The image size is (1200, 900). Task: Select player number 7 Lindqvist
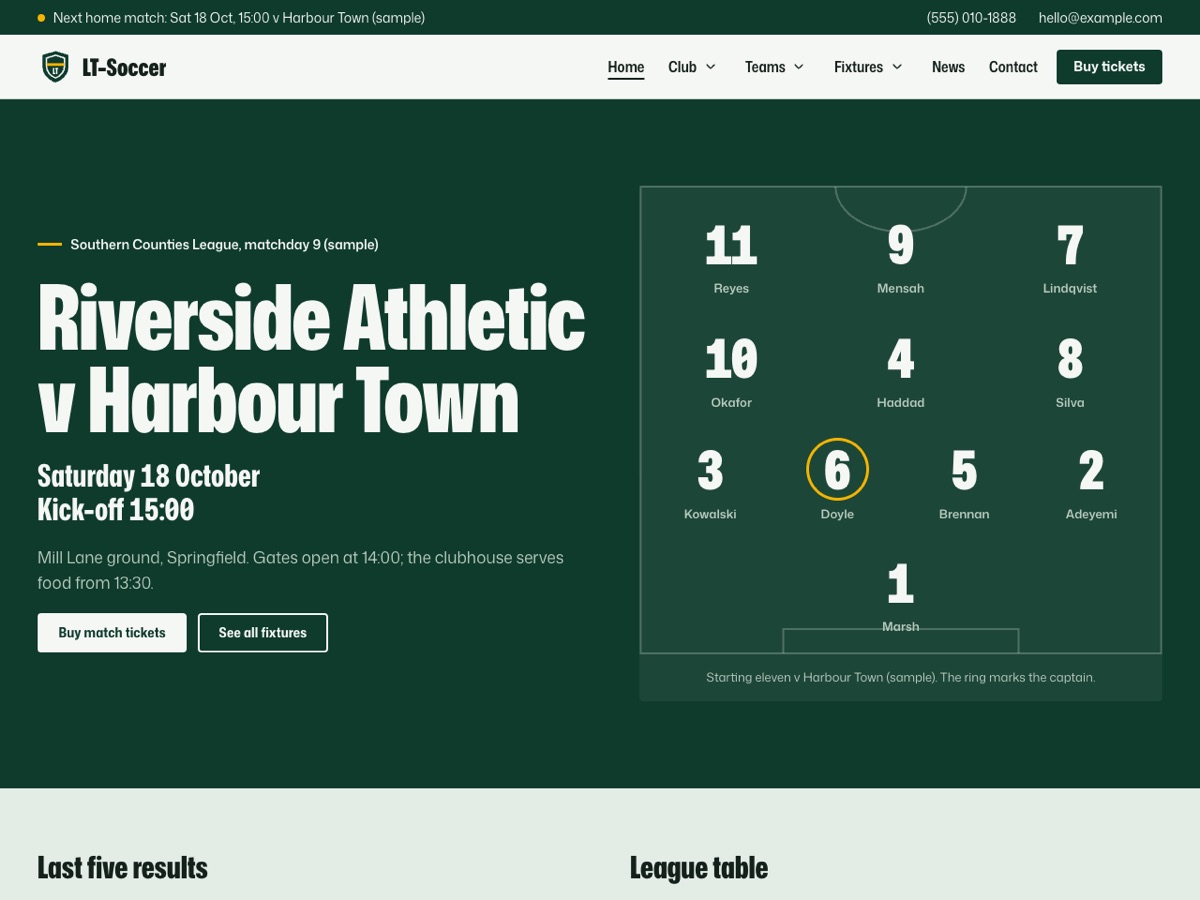tap(1070, 258)
